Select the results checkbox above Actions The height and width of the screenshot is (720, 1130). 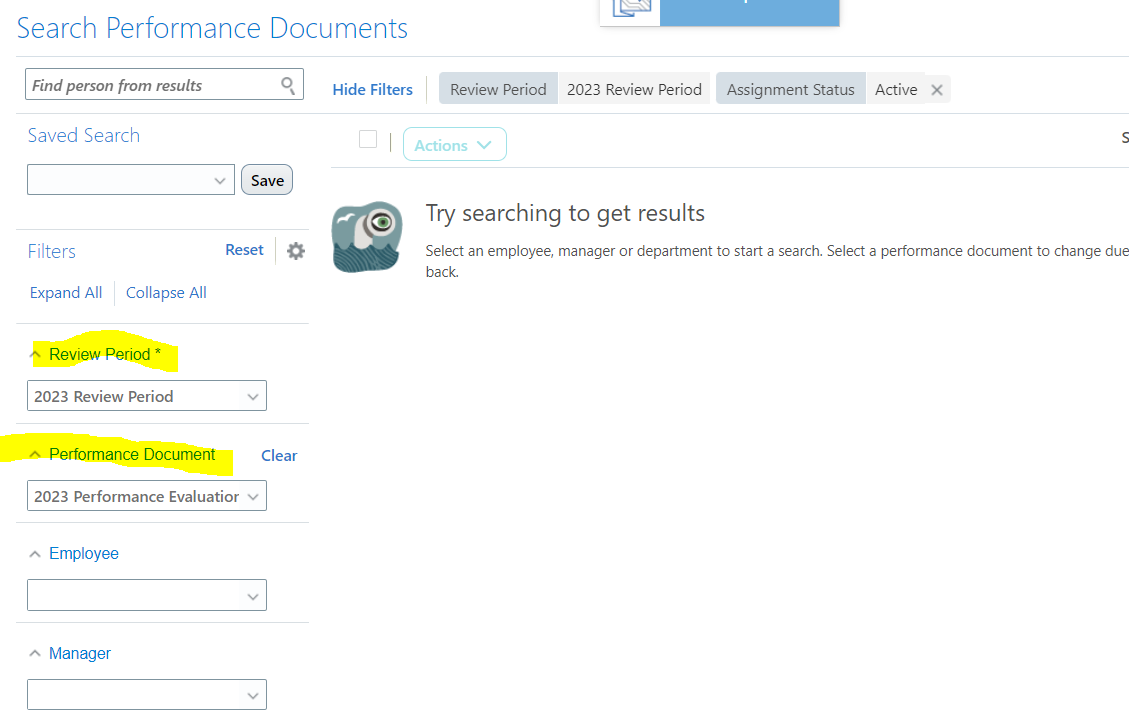(x=368, y=140)
